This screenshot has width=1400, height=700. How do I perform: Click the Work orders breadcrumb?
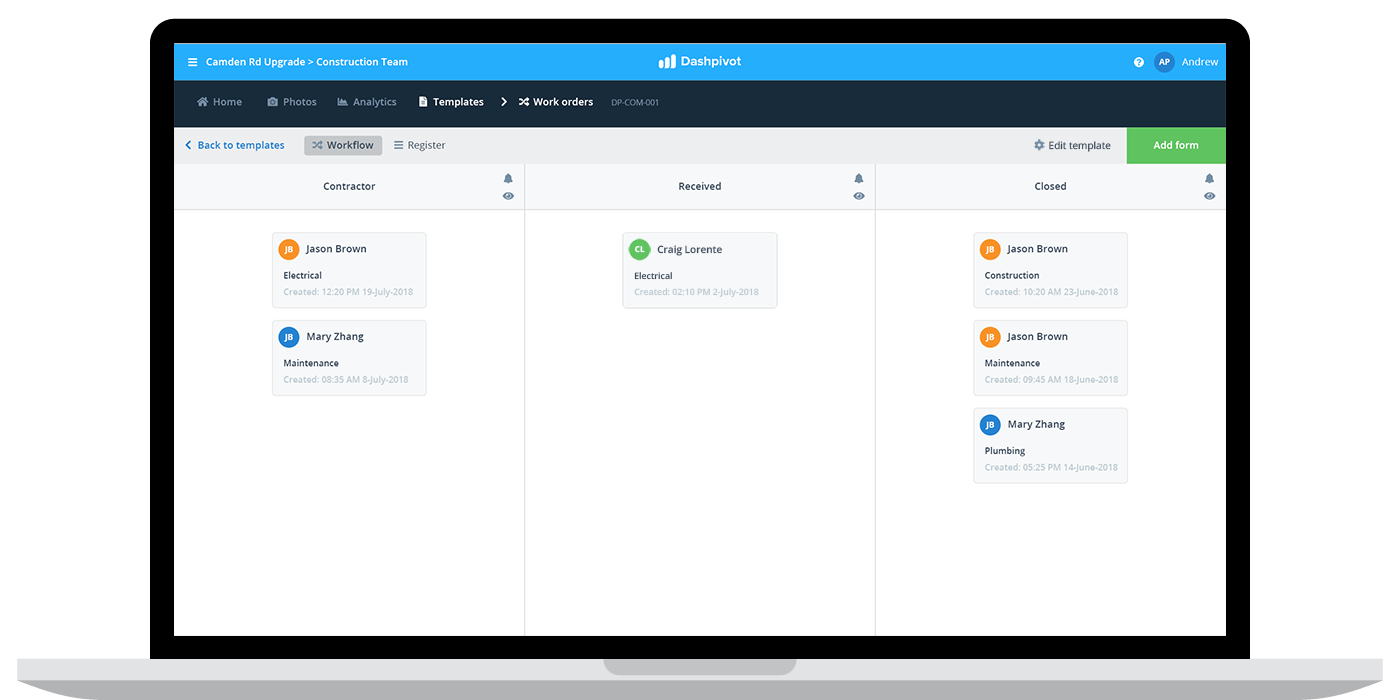(x=555, y=102)
